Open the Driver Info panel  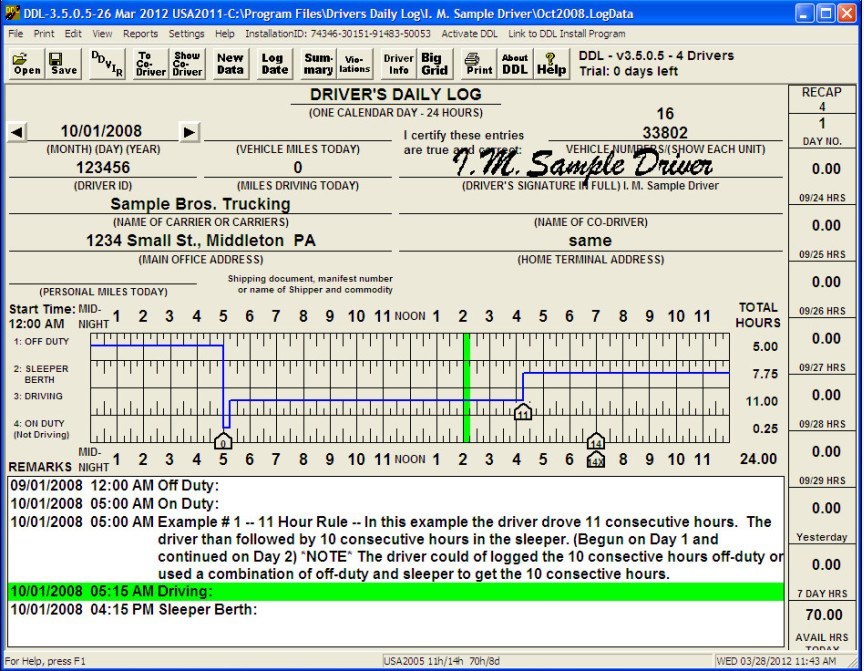click(397, 62)
